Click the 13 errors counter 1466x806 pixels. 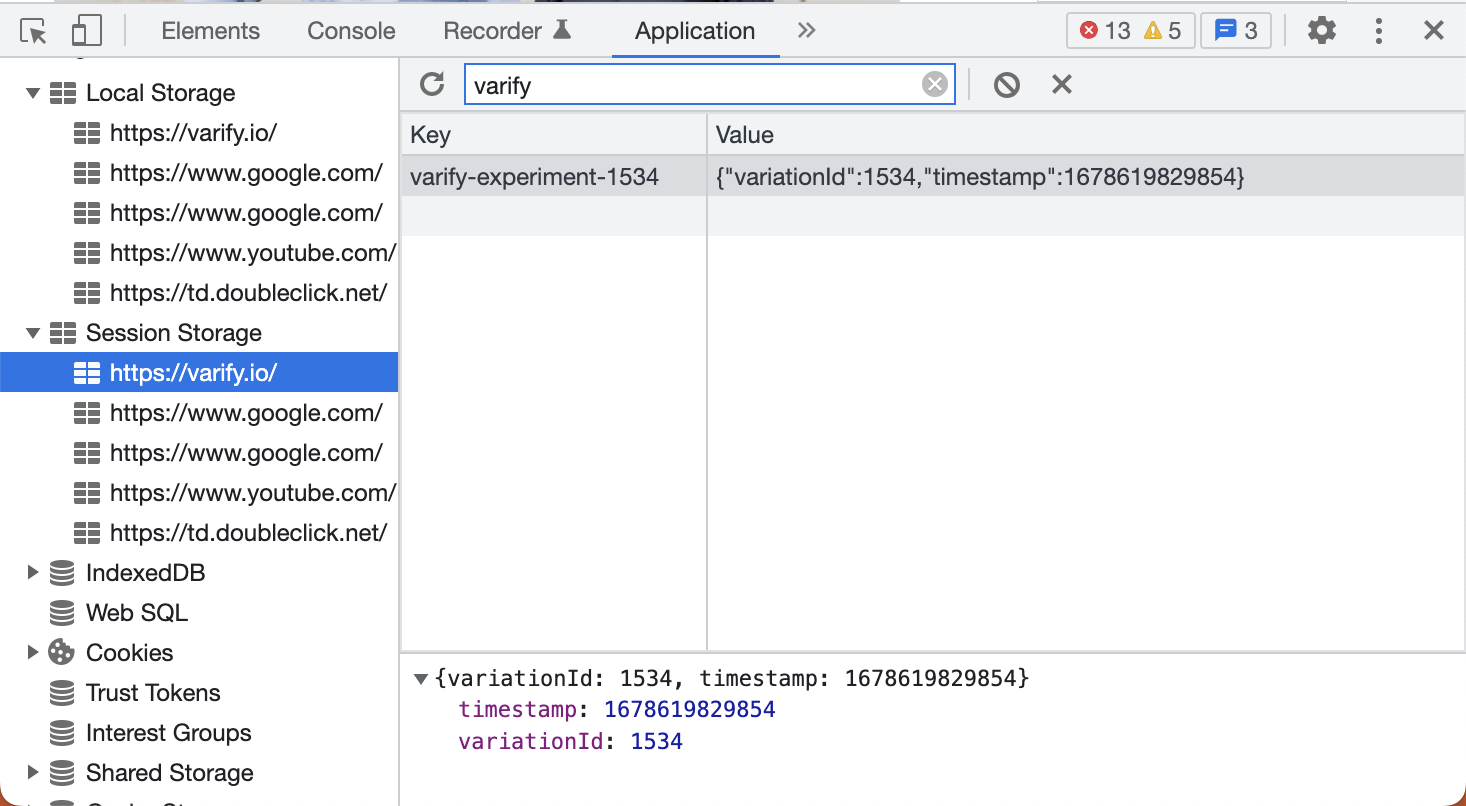(x=1105, y=31)
